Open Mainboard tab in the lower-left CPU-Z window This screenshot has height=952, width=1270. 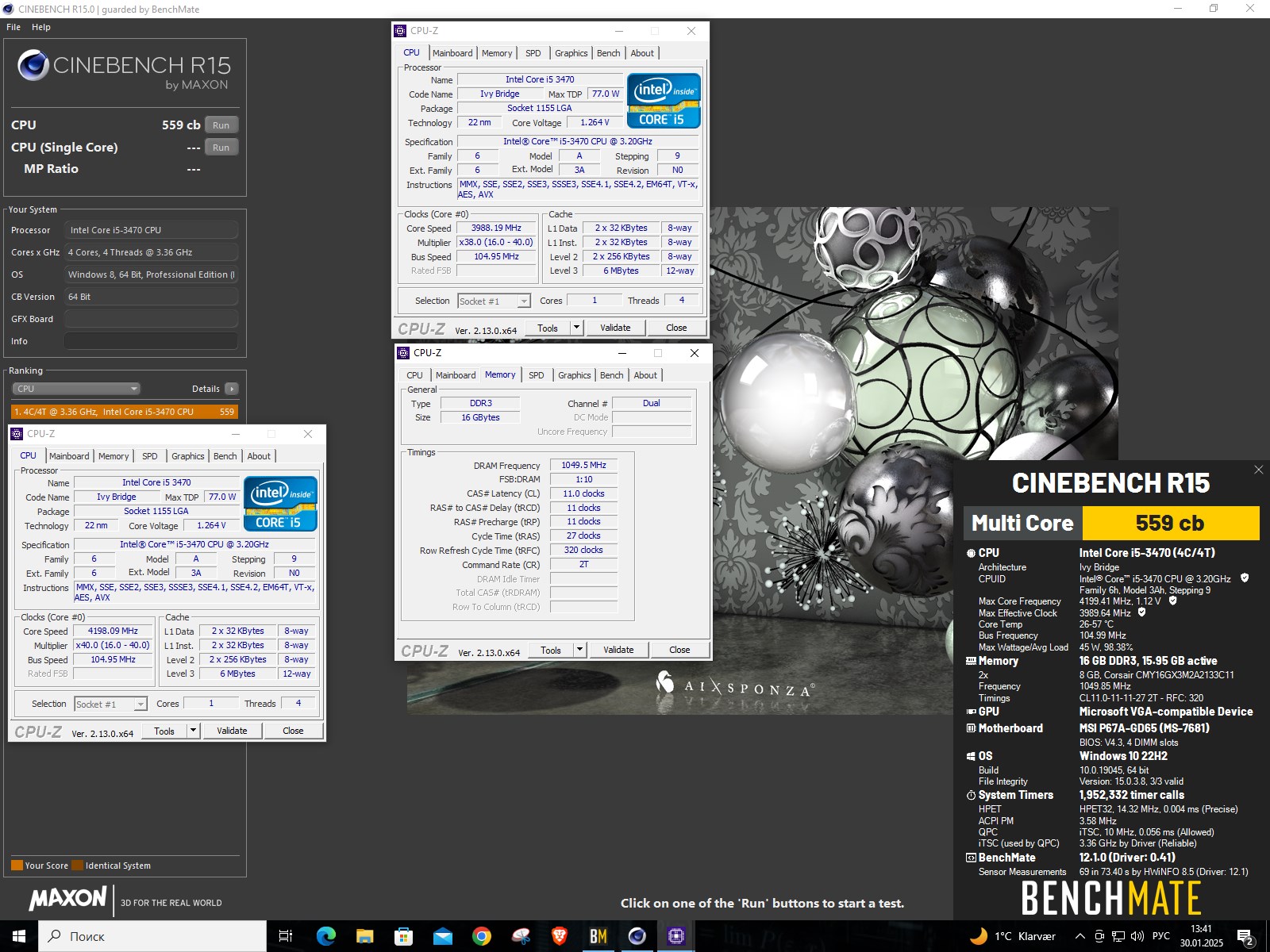[x=69, y=456]
